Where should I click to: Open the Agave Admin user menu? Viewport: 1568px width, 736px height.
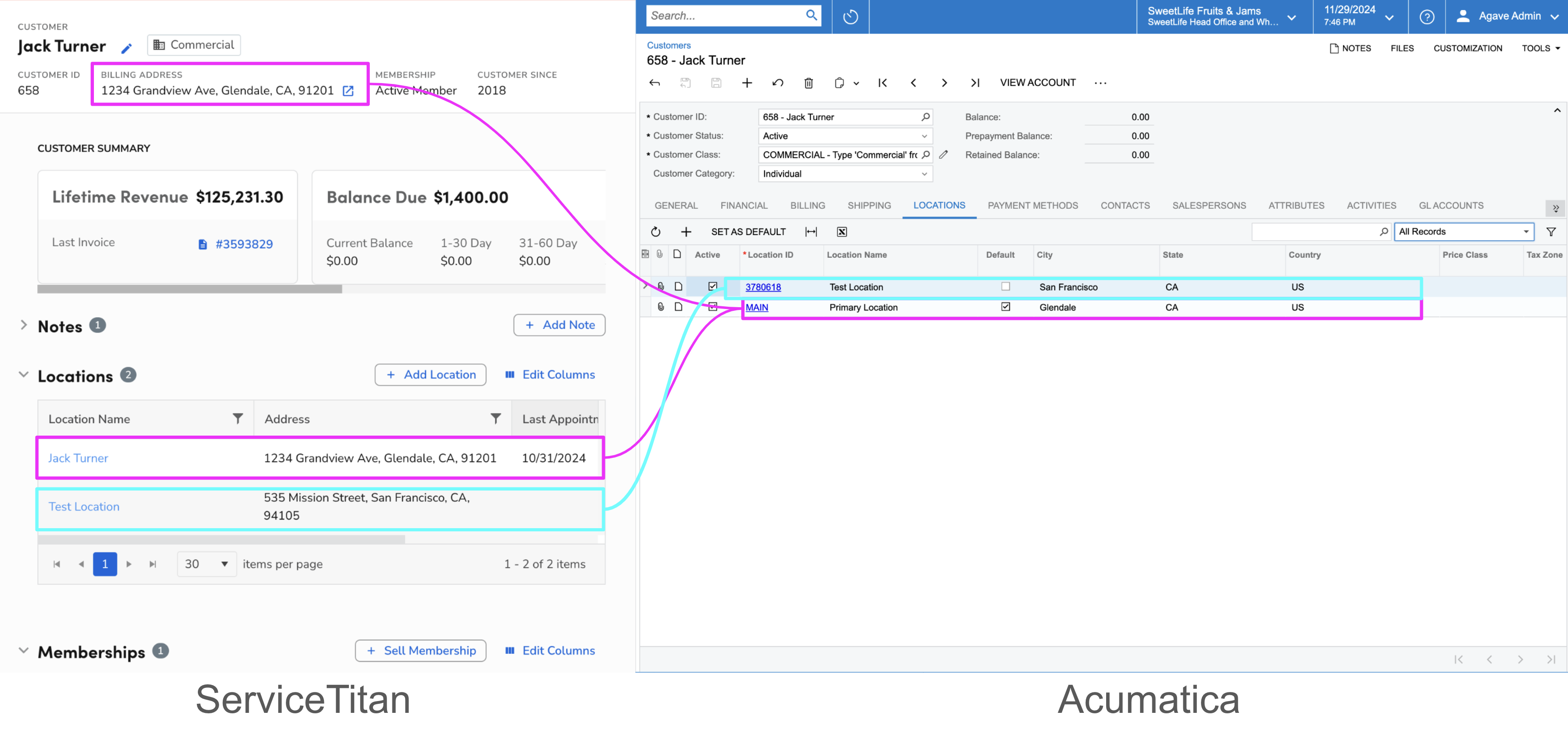click(1506, 16)
